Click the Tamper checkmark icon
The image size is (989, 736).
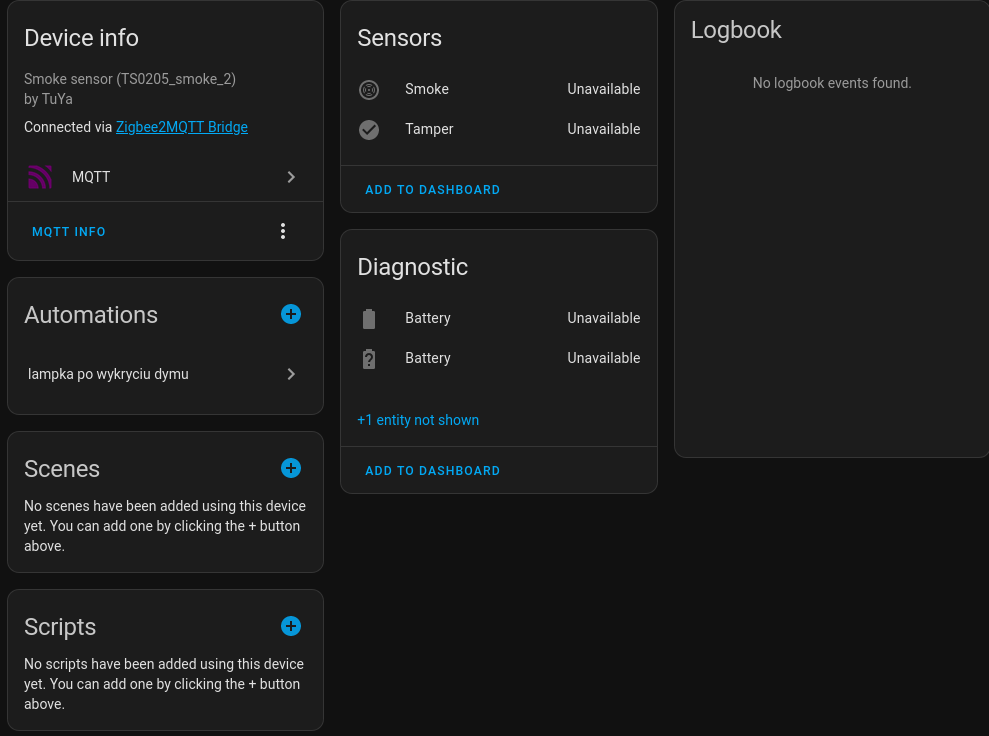[369, 130]
